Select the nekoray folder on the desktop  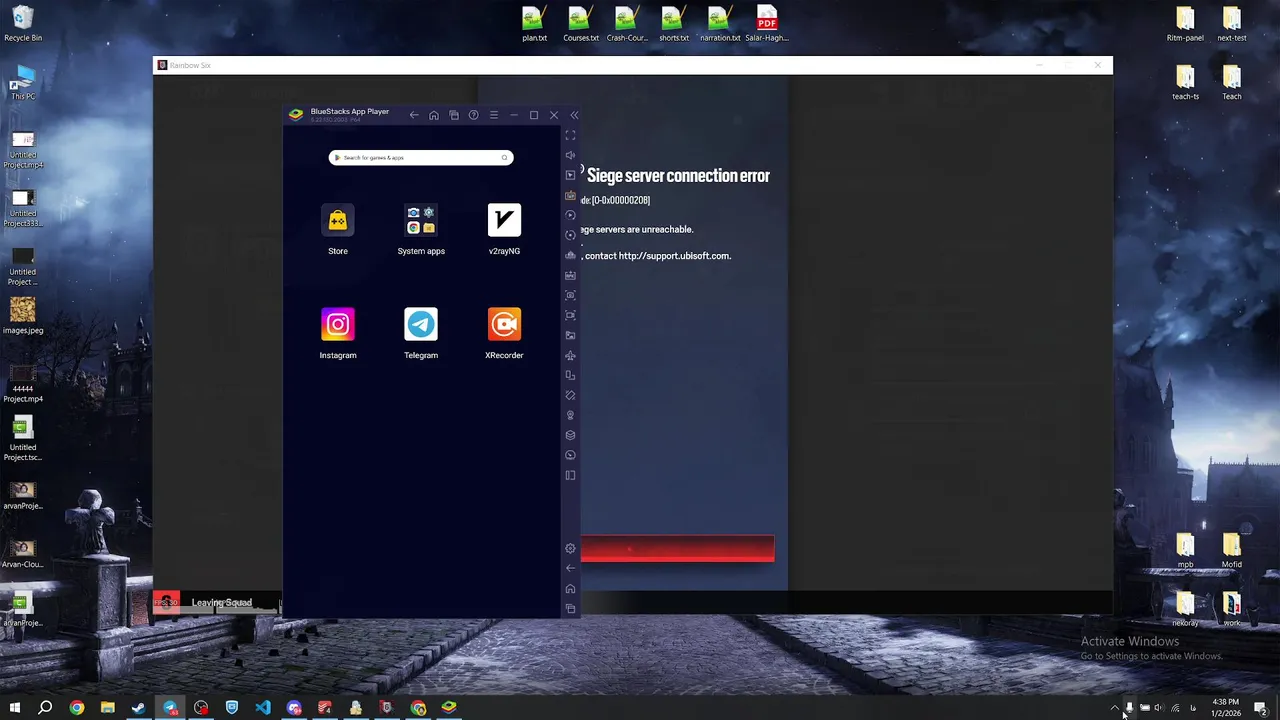1185,609
